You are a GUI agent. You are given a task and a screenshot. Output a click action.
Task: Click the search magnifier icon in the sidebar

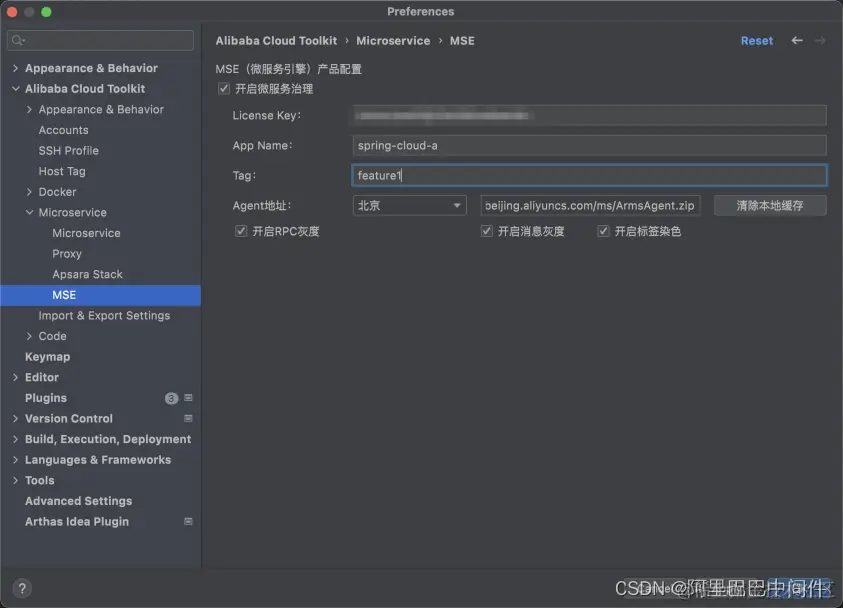[x=18, y=40]
